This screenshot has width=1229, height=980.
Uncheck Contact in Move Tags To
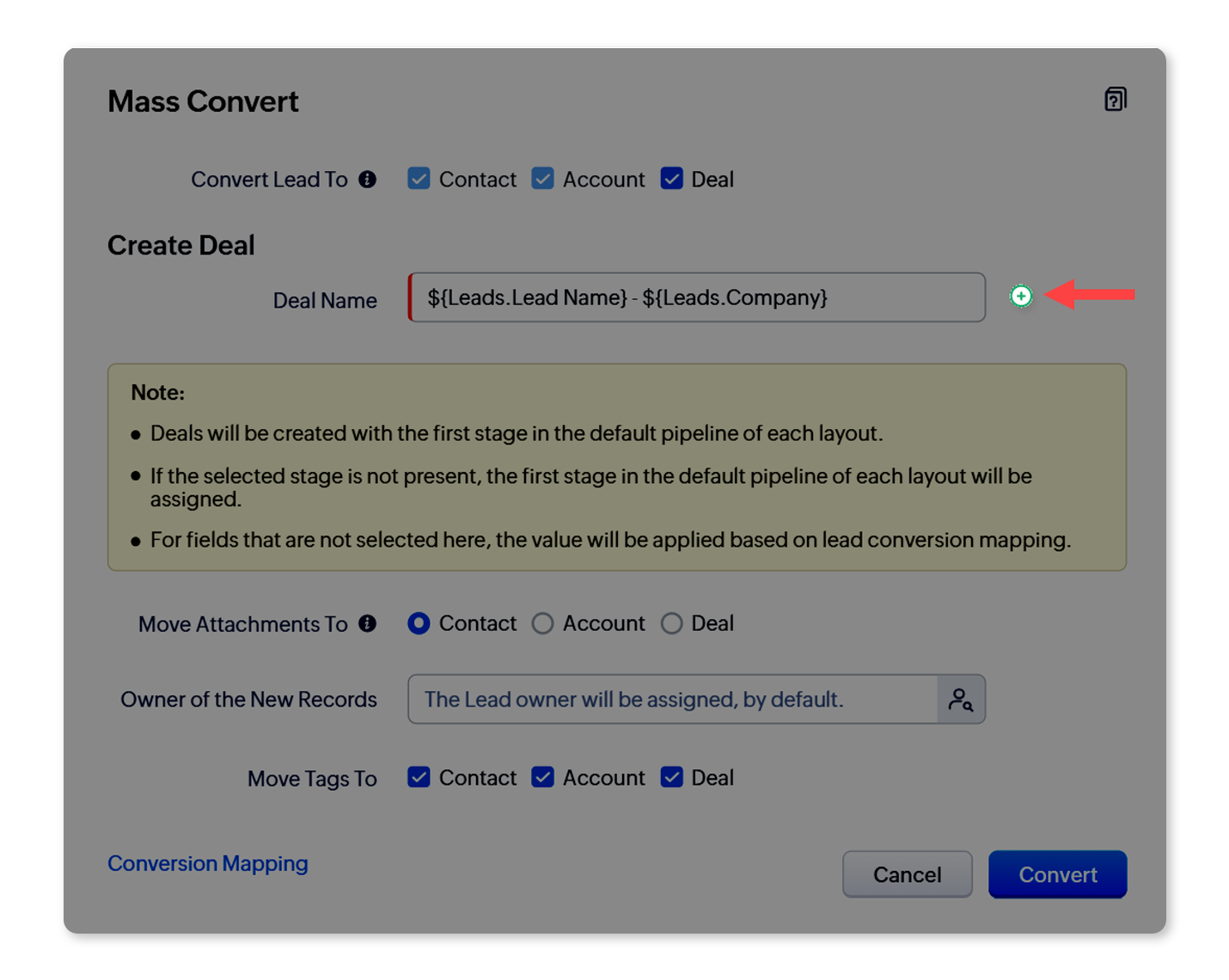click(x=419, y=777)
